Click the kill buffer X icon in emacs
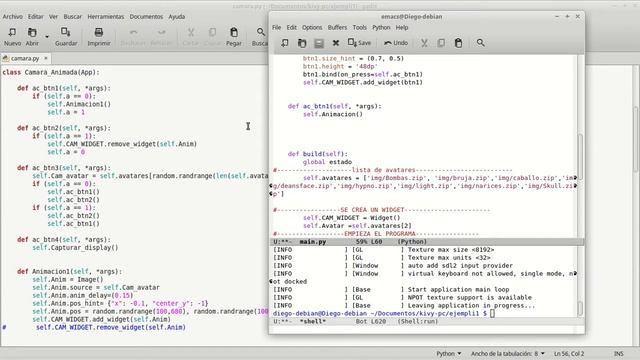Viewport: 640px width, 360px height. tap(336, 43)
